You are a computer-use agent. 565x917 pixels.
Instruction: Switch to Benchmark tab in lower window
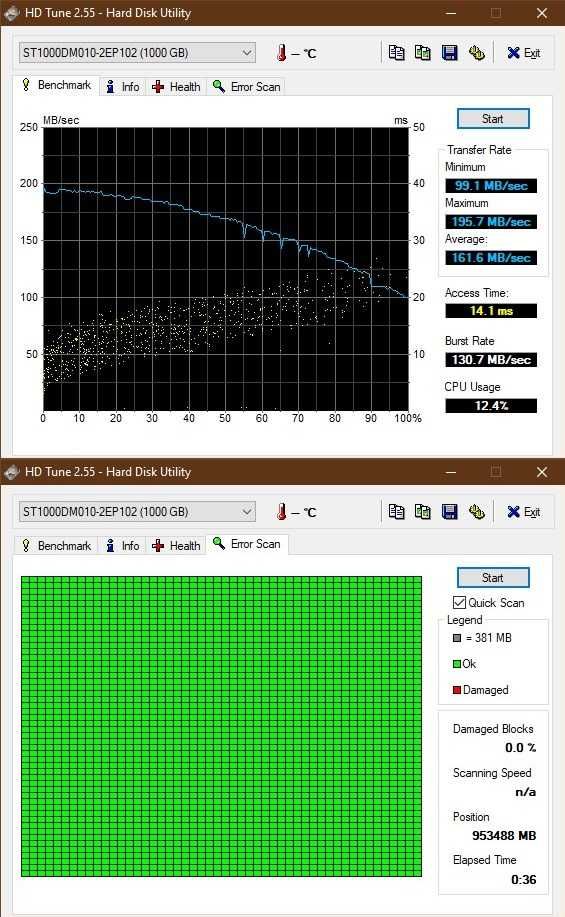point(56,546)
